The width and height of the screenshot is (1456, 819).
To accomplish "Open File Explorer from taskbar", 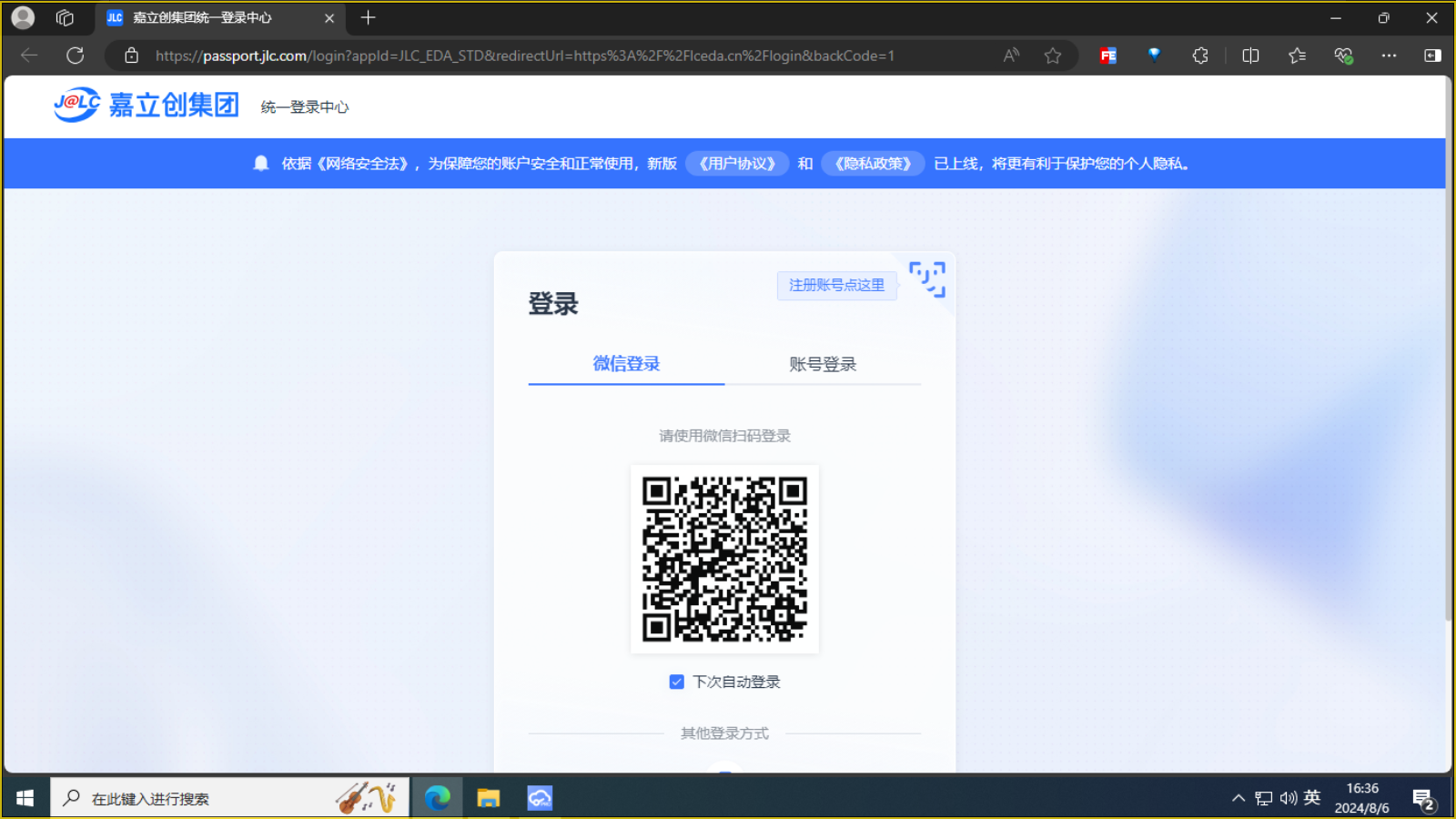I will [489, 798].
